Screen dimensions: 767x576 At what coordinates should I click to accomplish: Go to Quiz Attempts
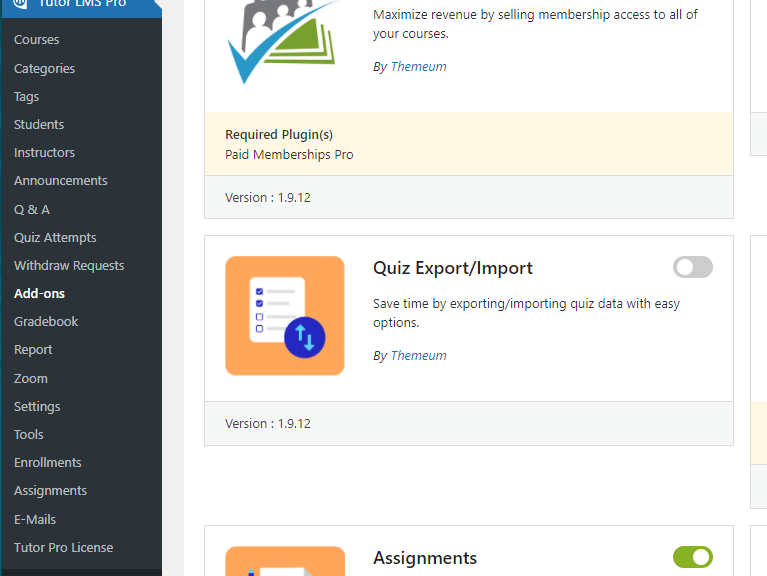pos(55,238)
